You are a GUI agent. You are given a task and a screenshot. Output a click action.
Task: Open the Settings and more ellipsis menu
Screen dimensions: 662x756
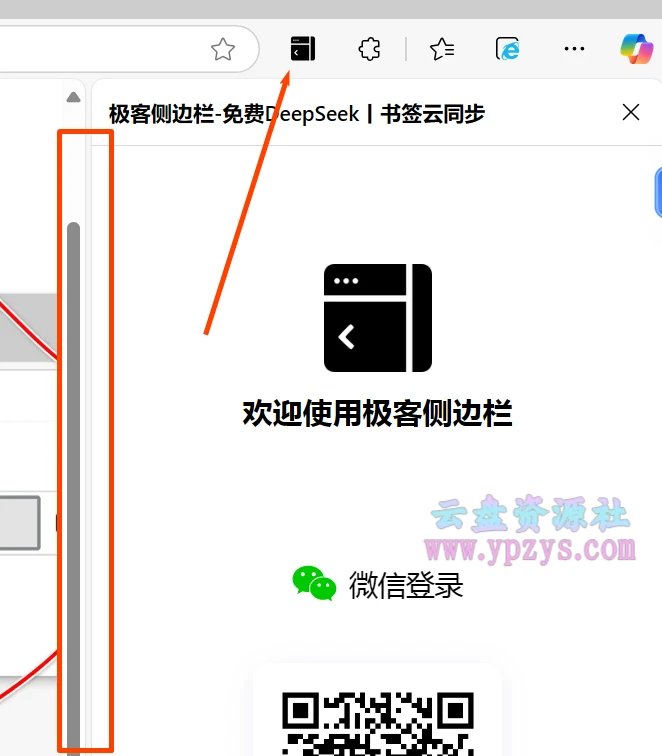click(574, 48)
